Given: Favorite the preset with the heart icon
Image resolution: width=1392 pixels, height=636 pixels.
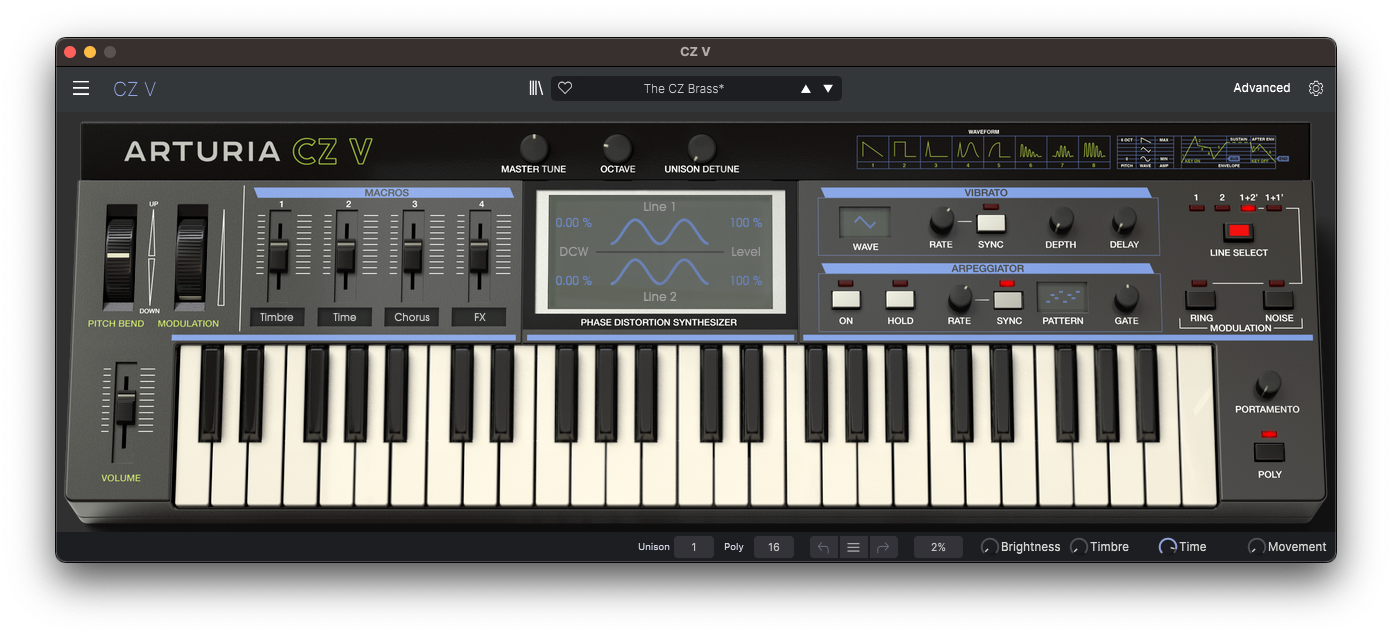Looking at the screenshot, I should [x=564, y=88].
